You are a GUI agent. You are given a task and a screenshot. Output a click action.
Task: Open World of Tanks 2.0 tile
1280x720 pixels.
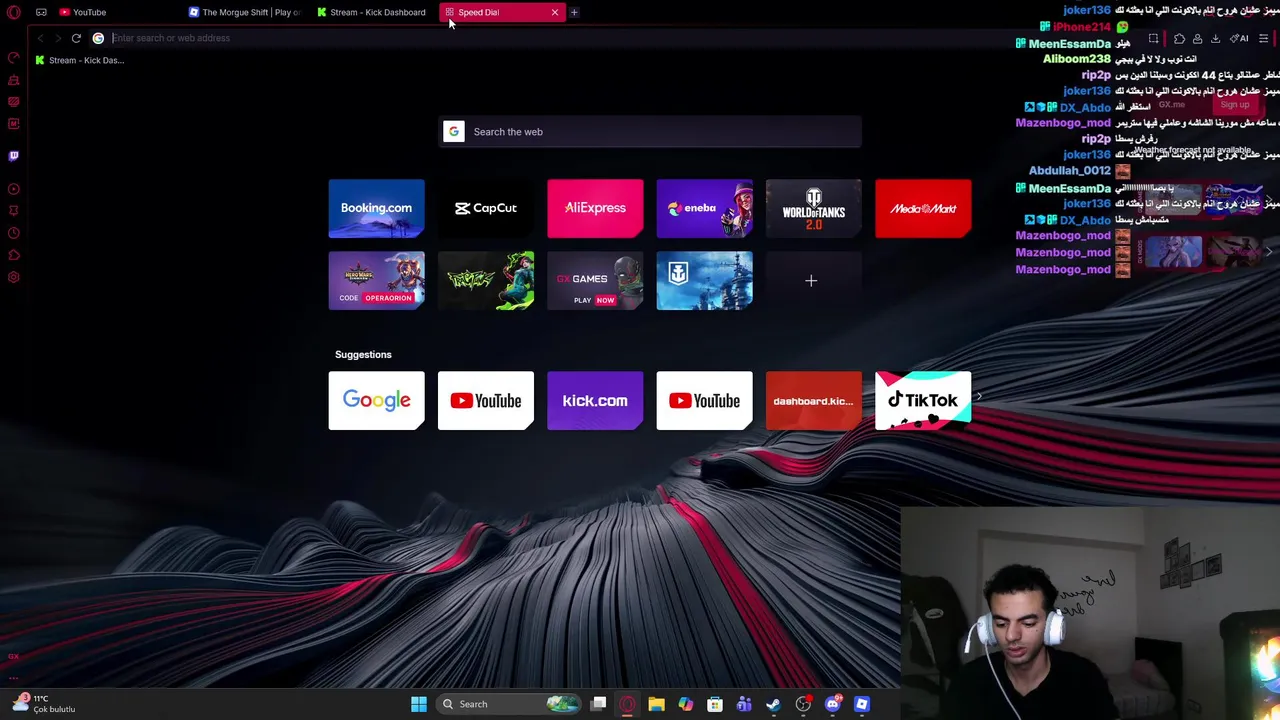(814, 208)
